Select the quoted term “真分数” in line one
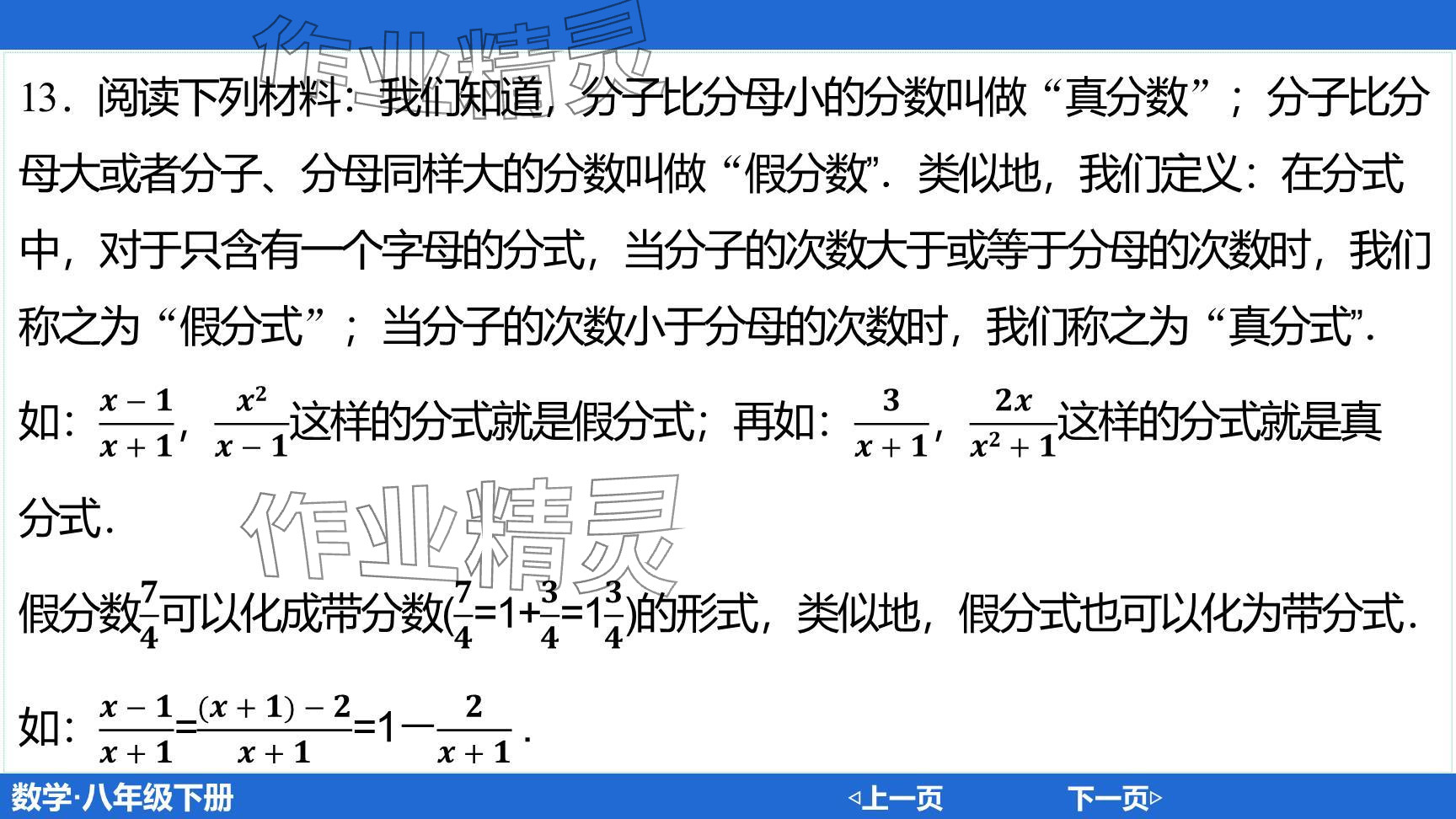1456x819 pixels. [x=1126, y=99]
